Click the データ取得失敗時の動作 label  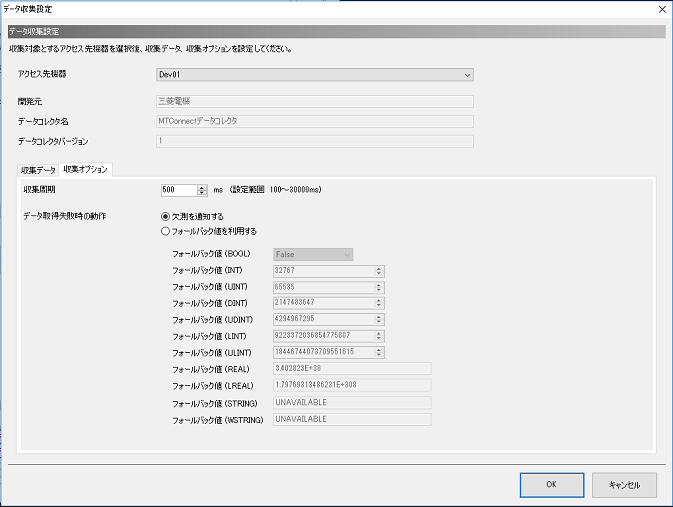click(64, 216)
